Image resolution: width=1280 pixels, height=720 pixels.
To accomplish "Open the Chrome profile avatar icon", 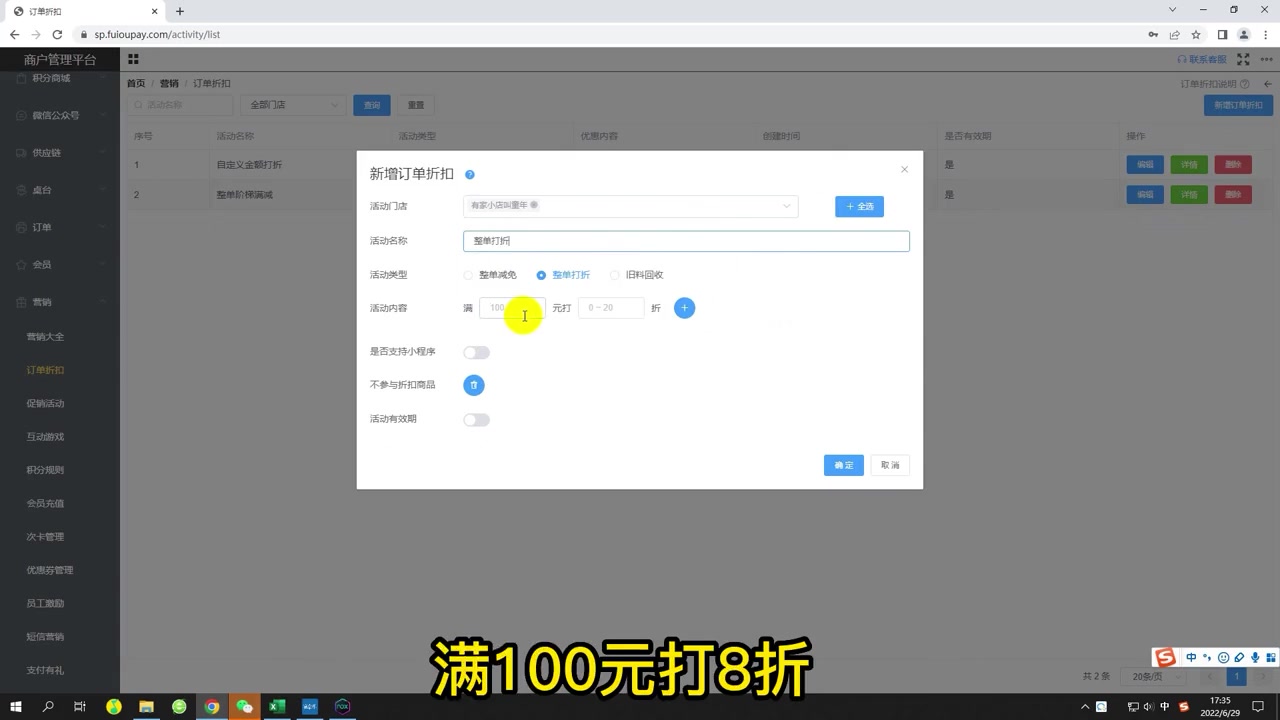I will click(x=1244, y=34).
